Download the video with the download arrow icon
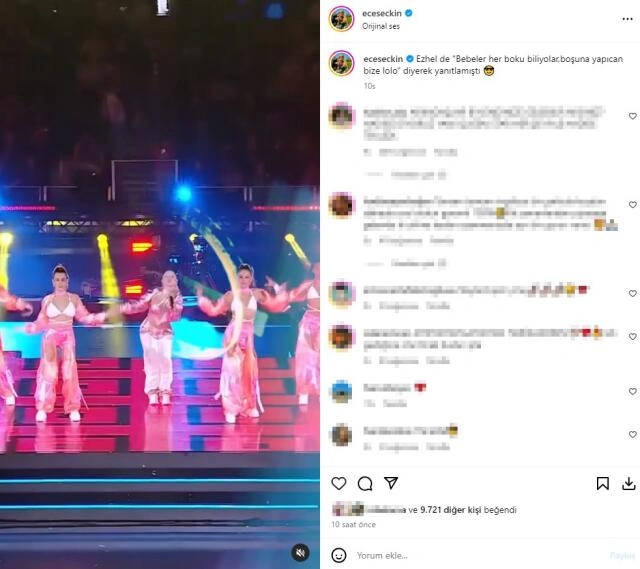Screen dimensions: 640x569 (629, 484)
